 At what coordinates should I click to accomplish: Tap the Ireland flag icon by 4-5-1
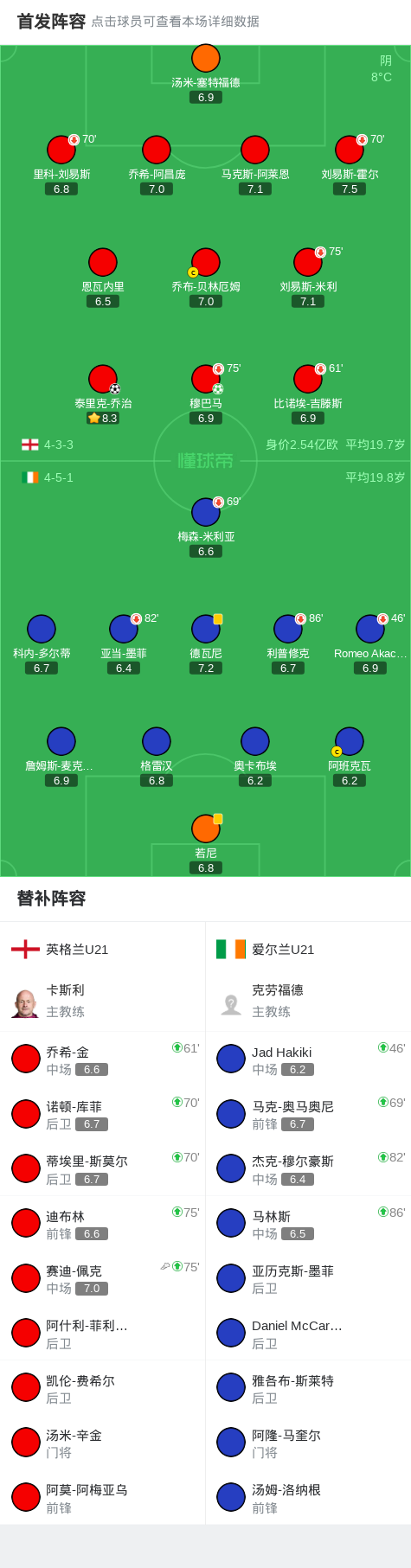pyautogui.click(x=30, y=477)
